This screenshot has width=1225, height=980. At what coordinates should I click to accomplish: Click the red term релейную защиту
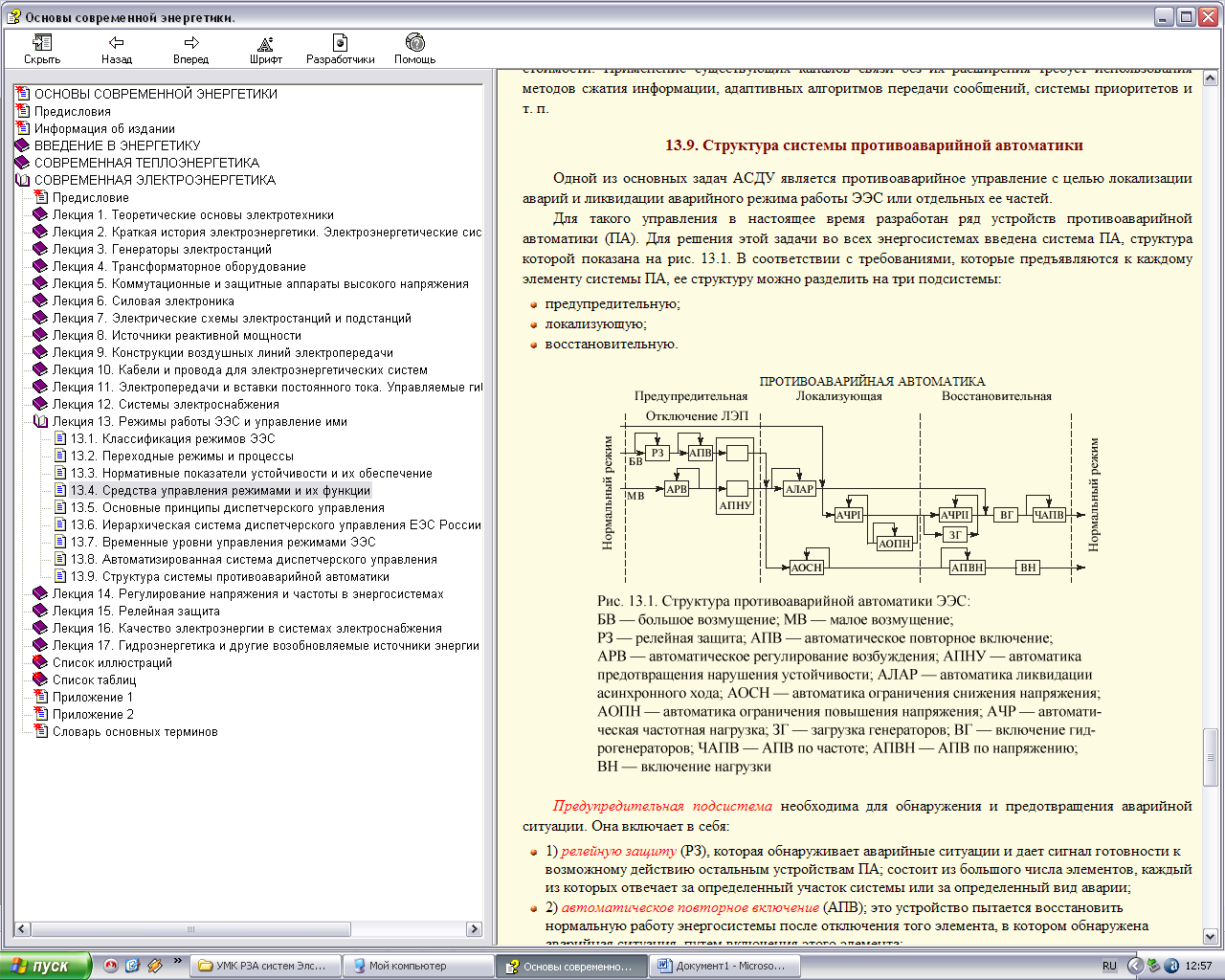click(x=618, y=851)
